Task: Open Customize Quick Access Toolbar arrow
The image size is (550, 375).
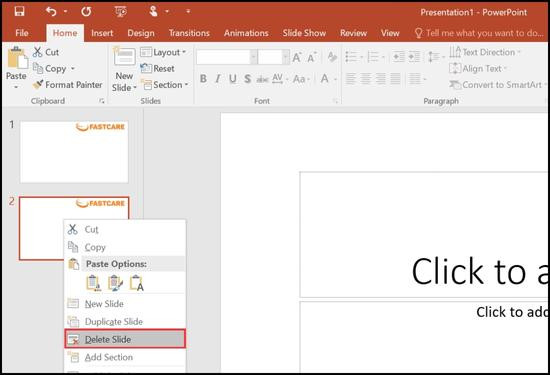Action: (188, 12)
